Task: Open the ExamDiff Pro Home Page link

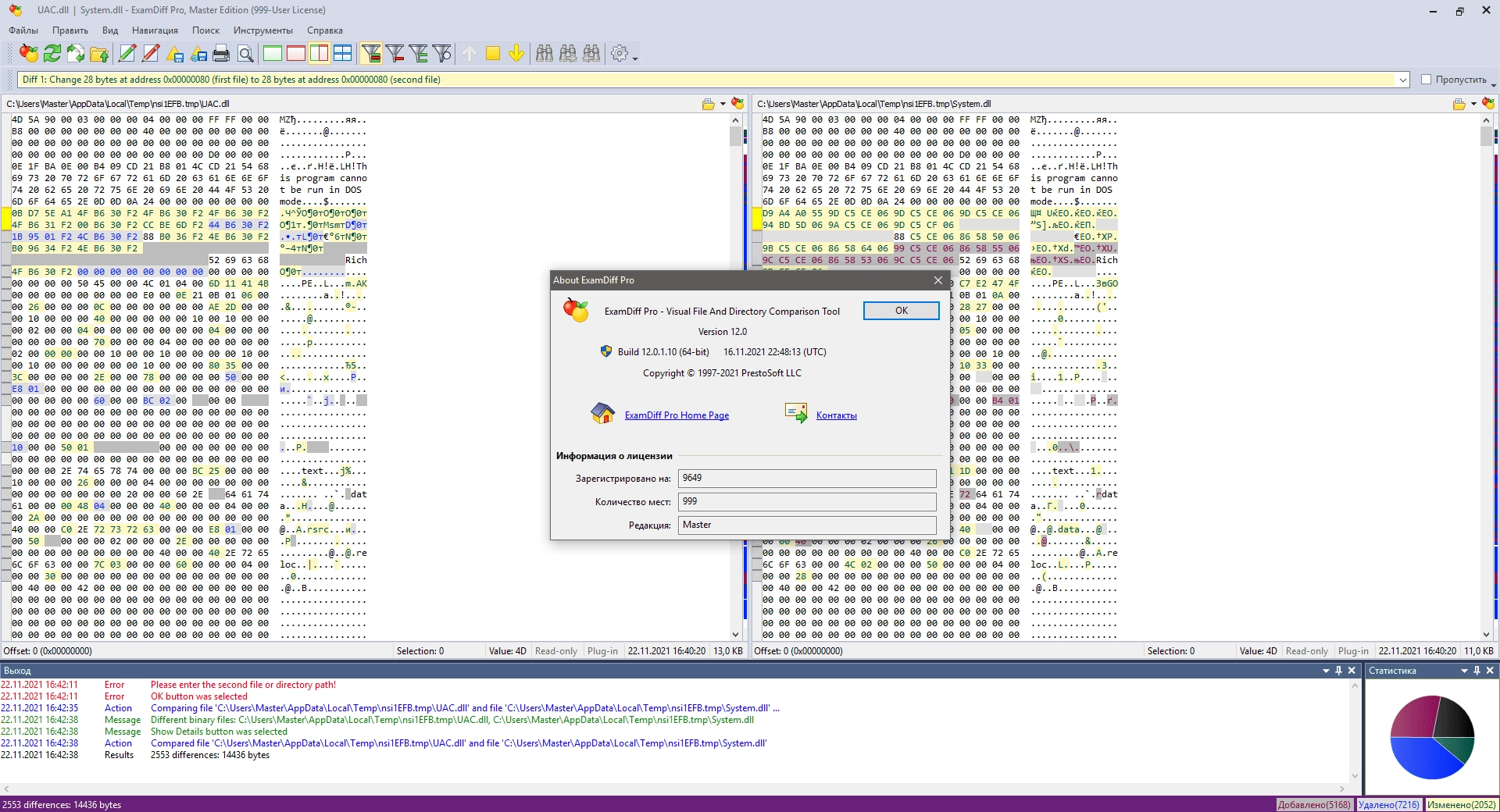Action: [x=677, y=415]
